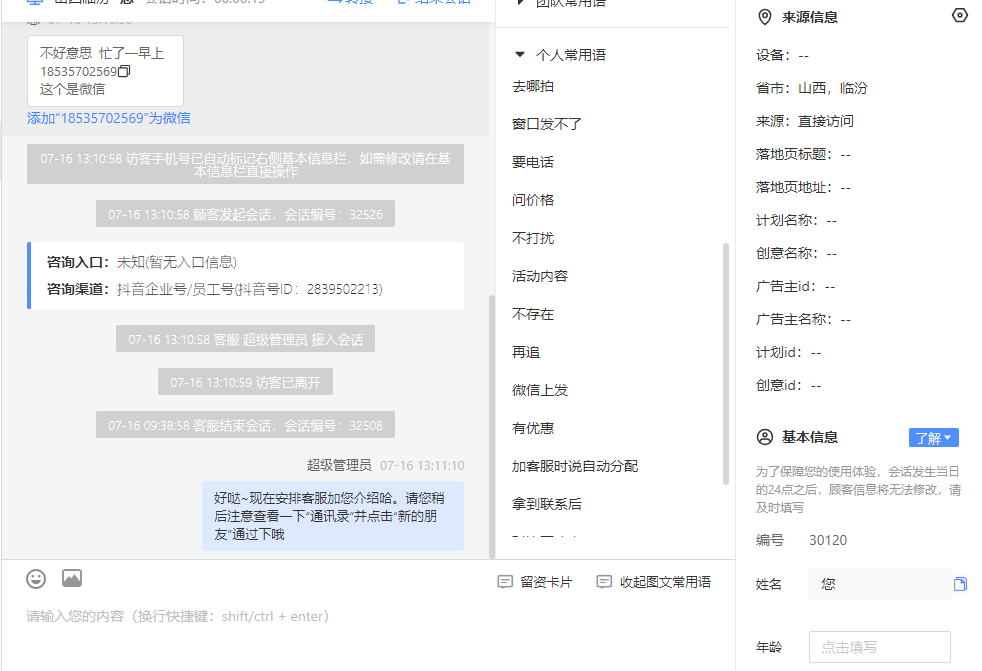Click the 广告主名称 entry
The width and height of the screenshot is (982, 671).
click(x=804, y=320)
